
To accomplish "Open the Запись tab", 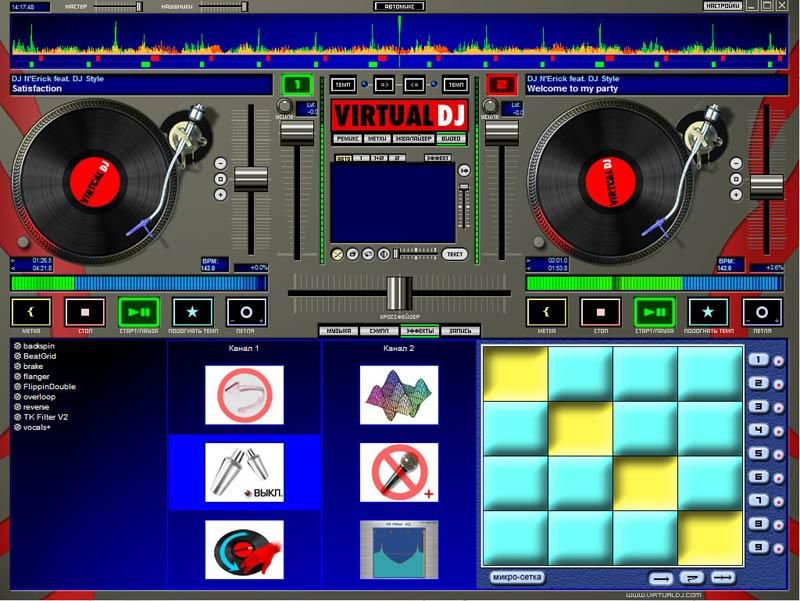I will pyautogui.click(x=460, y=330).
